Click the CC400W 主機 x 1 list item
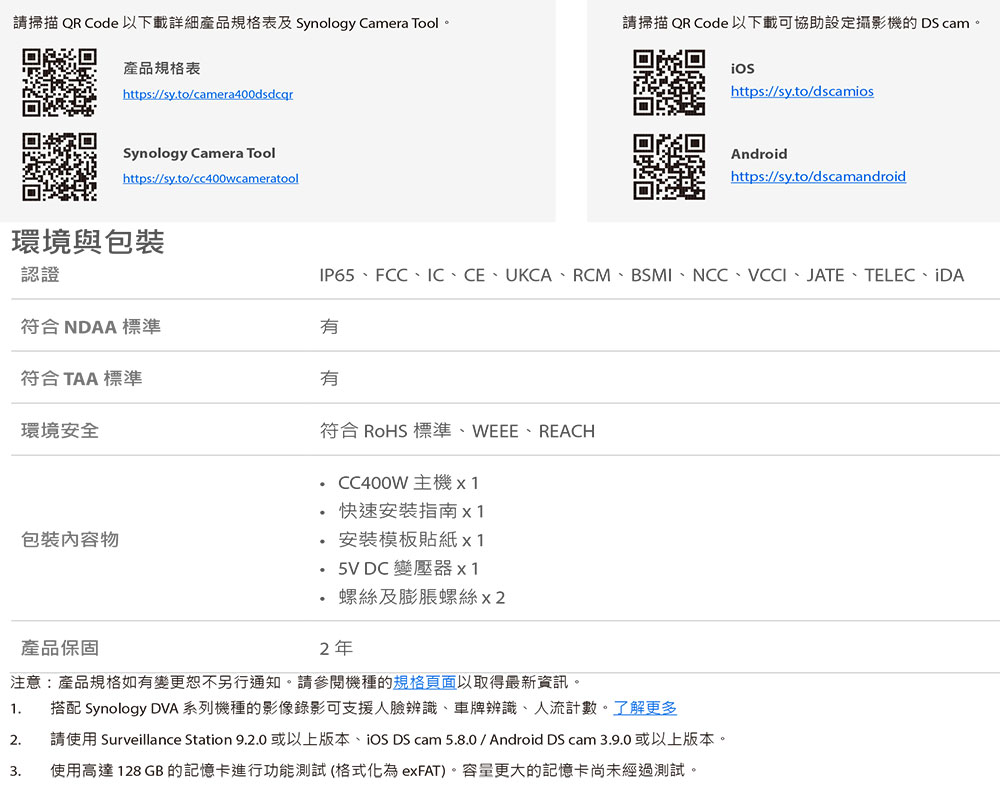 (408, 483)
